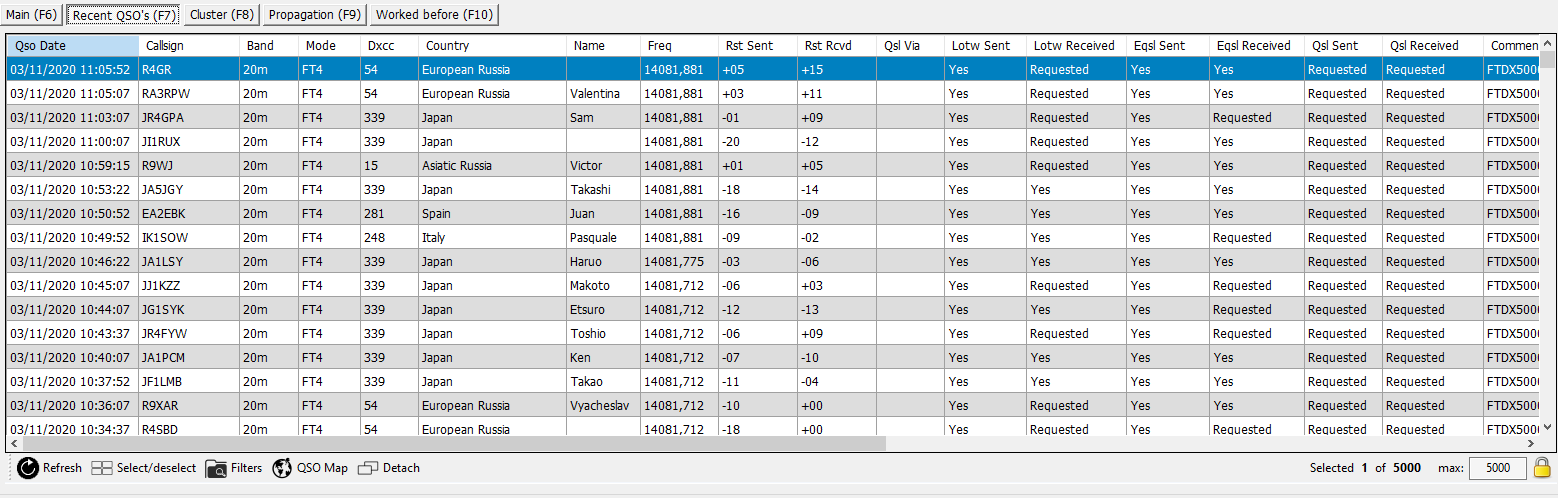
Task: Click the Freq column header
Action: (680, 46)
